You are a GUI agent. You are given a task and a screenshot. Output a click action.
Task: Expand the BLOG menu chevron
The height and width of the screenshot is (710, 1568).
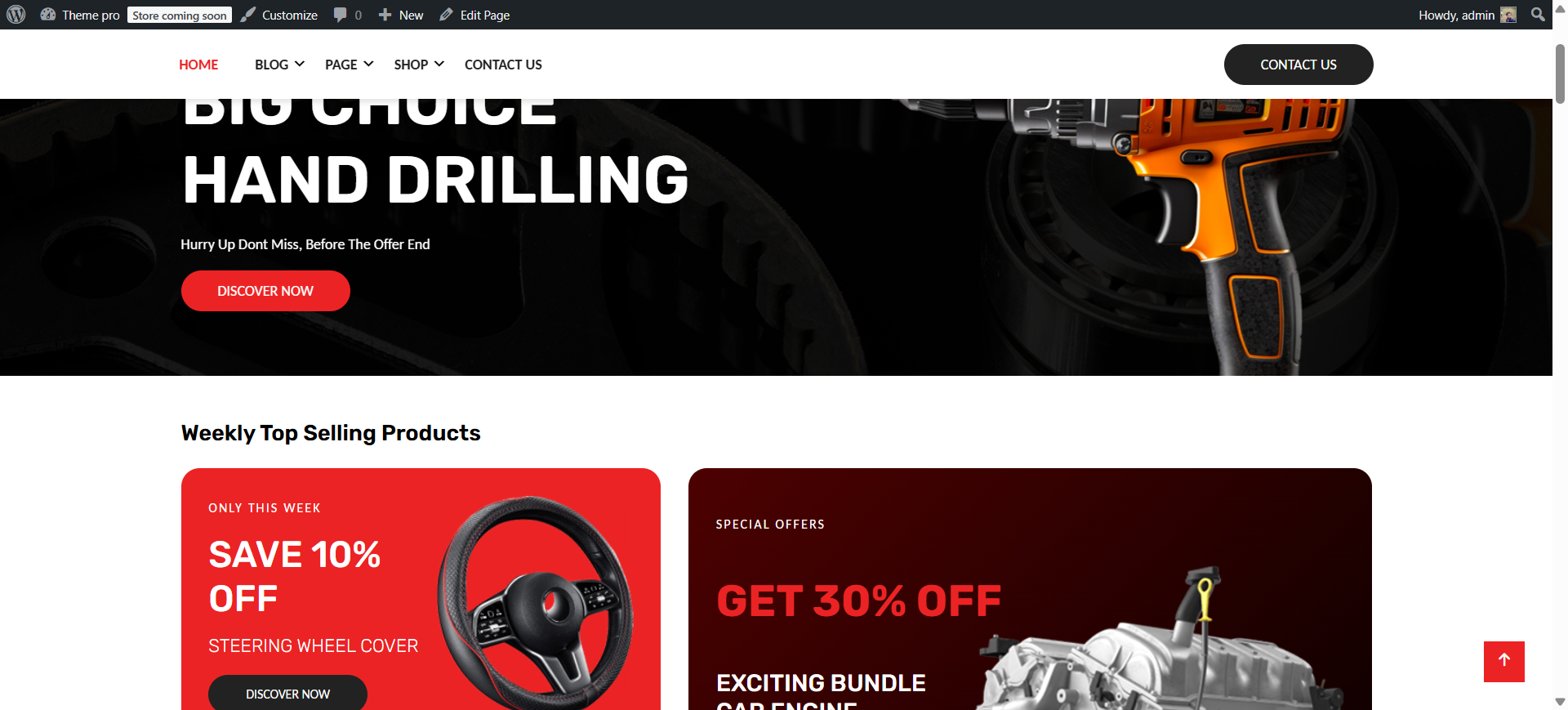[300, 64]
